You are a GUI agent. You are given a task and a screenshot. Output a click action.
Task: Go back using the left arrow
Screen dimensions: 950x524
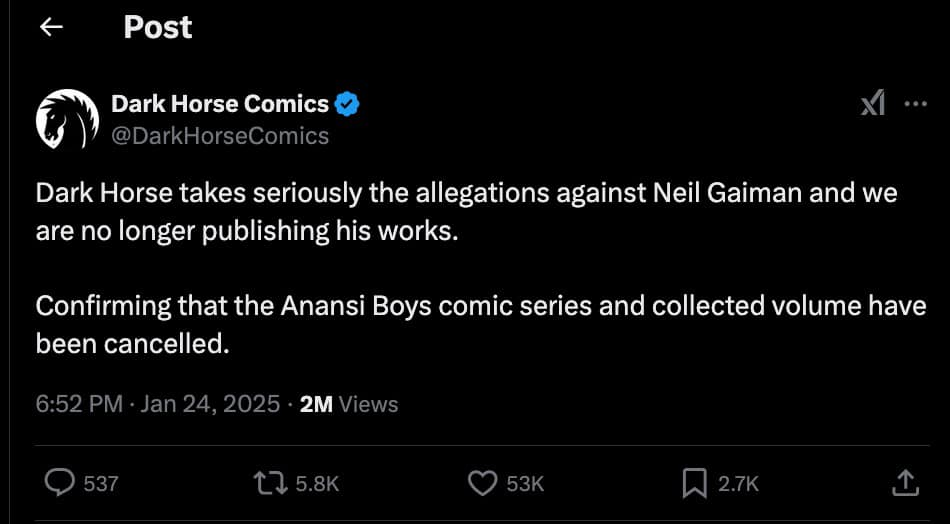[51, 27]
